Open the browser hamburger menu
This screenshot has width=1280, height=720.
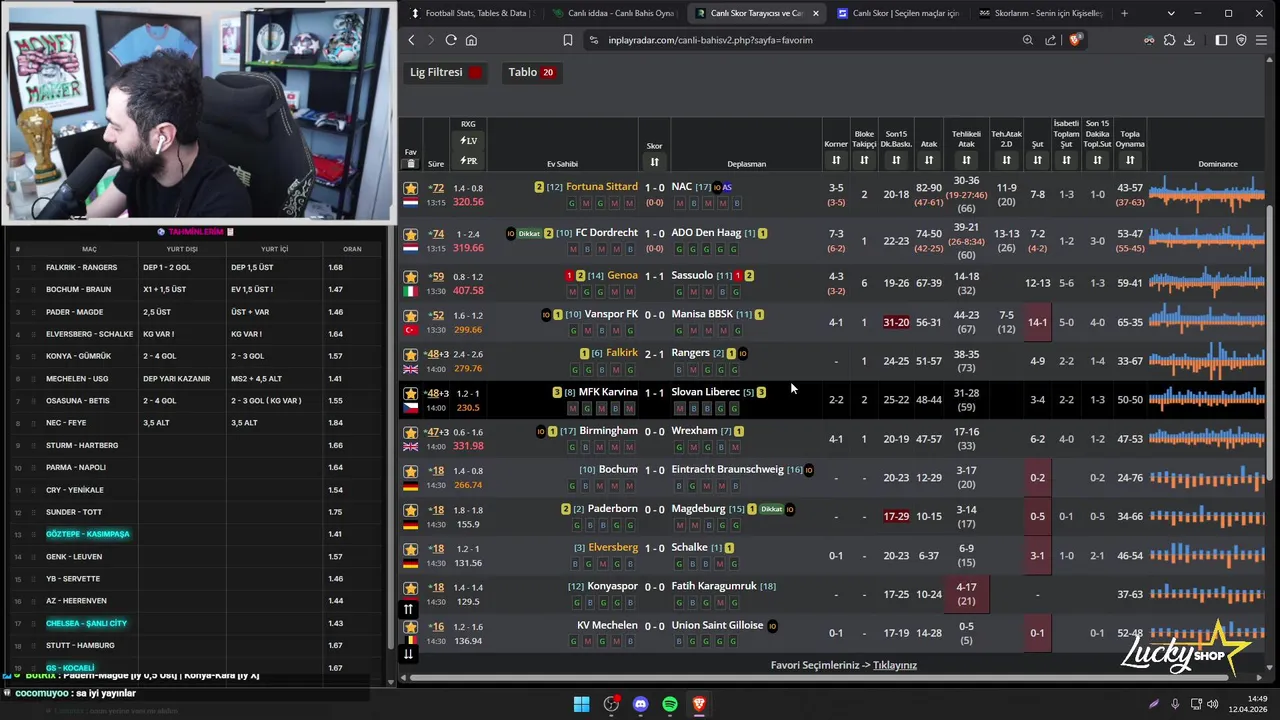[x=1261, y=40]
